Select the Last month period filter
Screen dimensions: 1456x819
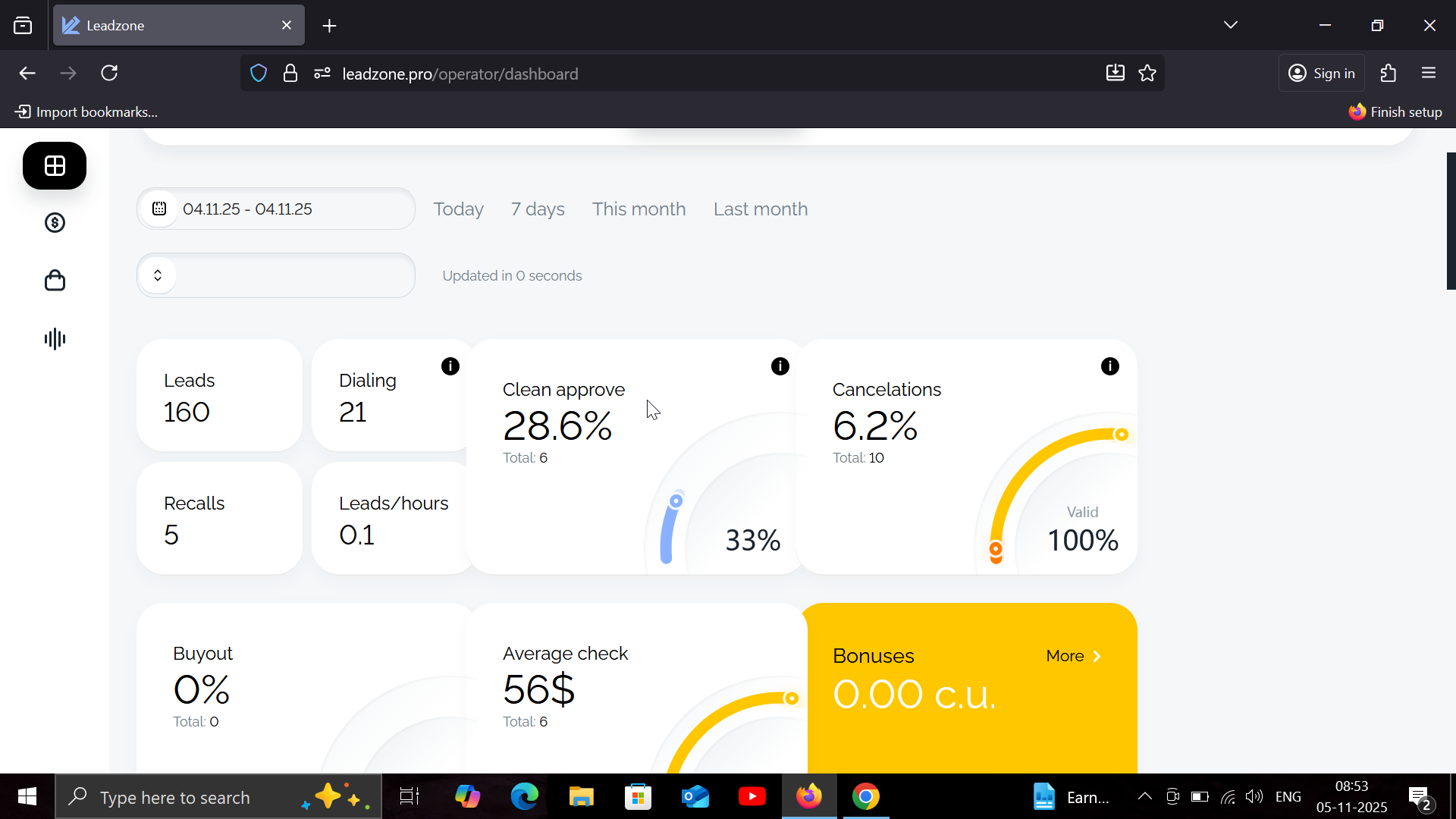pos(760,209)
